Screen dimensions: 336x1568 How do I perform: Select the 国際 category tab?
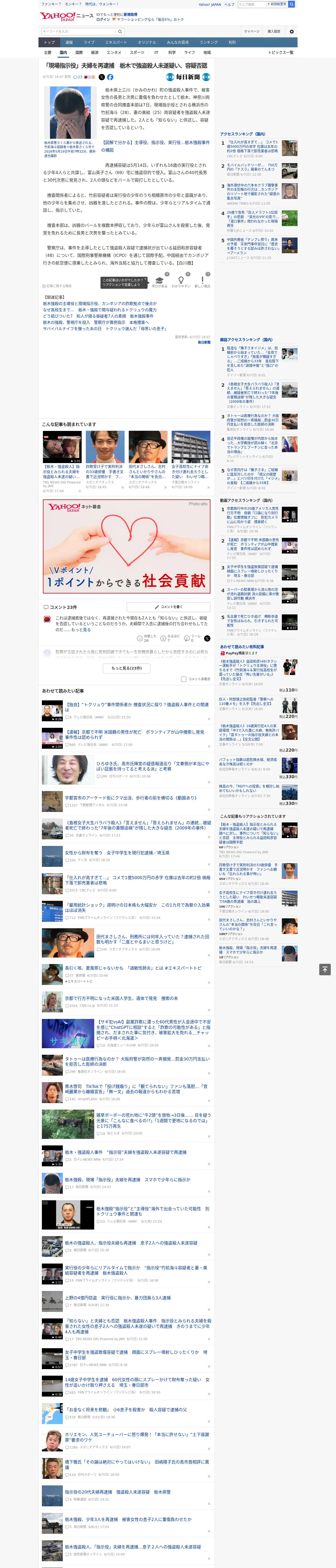pos(79,52)
